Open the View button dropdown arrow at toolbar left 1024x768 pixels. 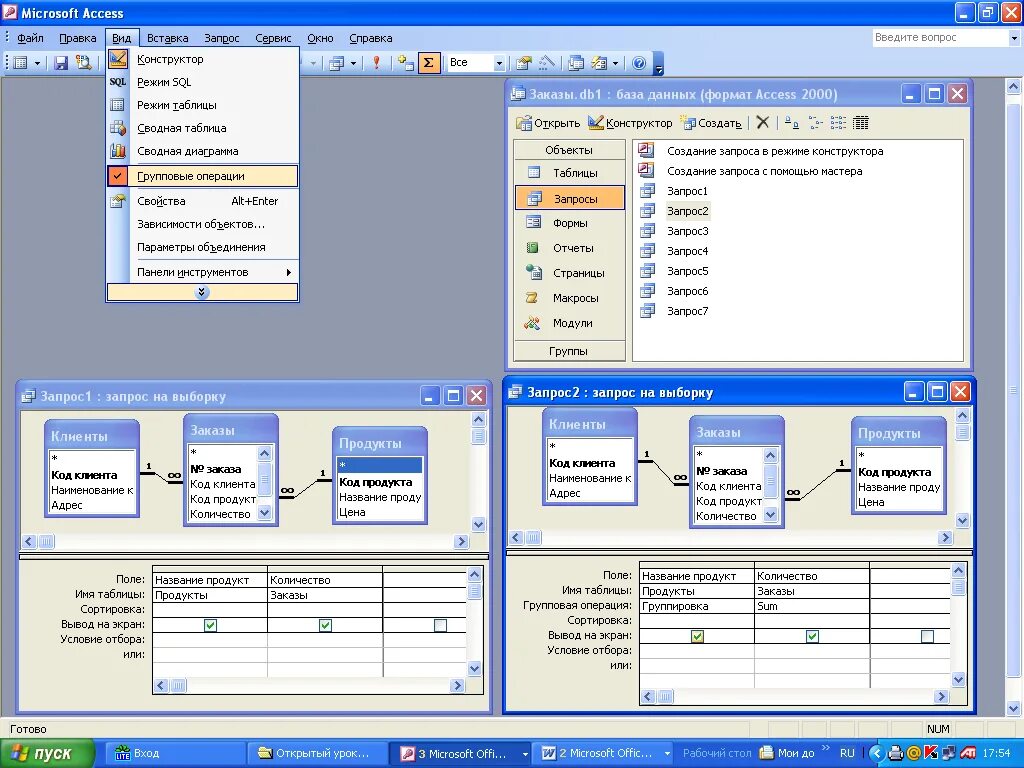click(37, 63)
